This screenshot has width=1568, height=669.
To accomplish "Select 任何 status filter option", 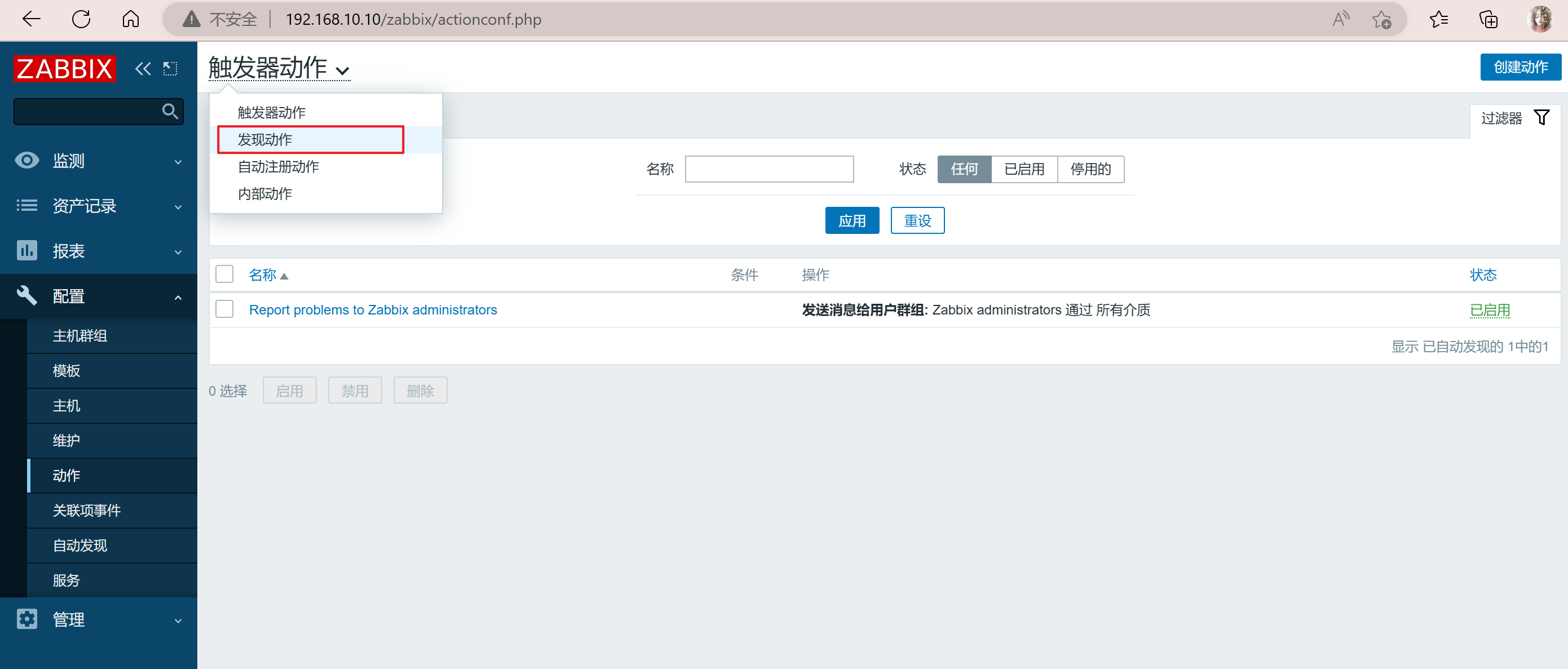I will coord(964,169).
